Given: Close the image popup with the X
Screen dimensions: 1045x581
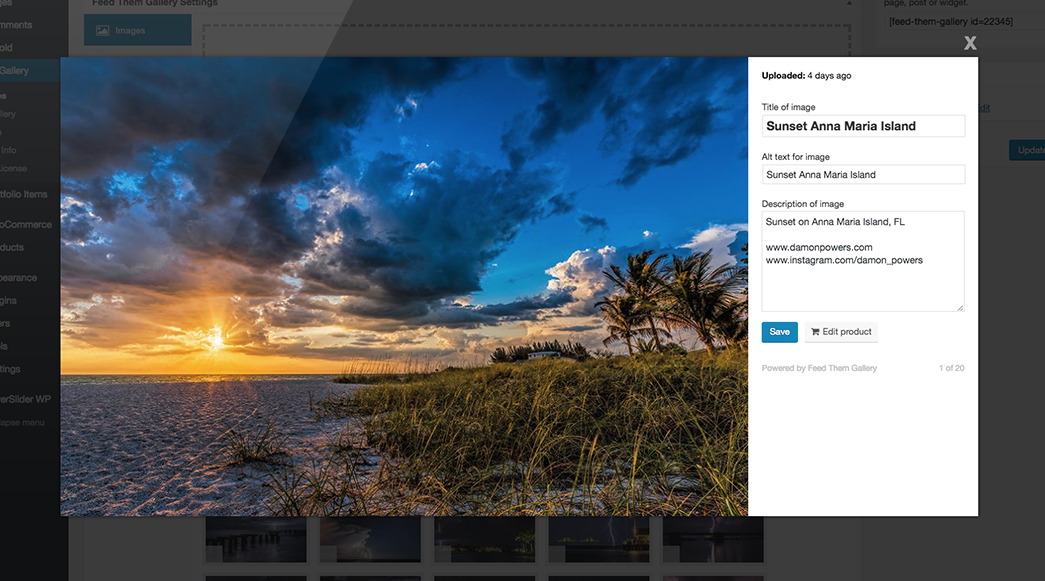Looking at the screenshot, I should tap(970, 43).
